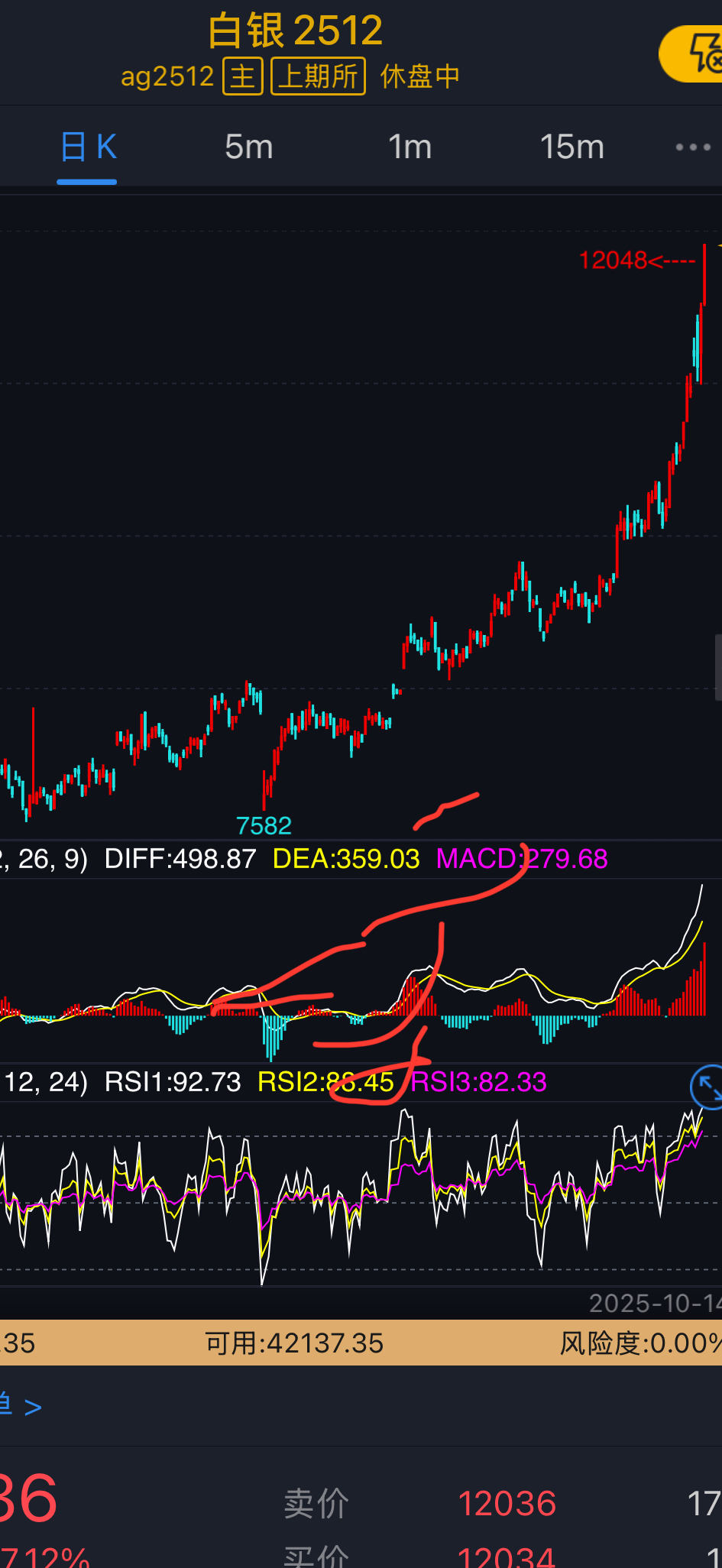Tap the latest candlestick on price chart
This screenshot has width=722, height=1568.
point(704,275)
